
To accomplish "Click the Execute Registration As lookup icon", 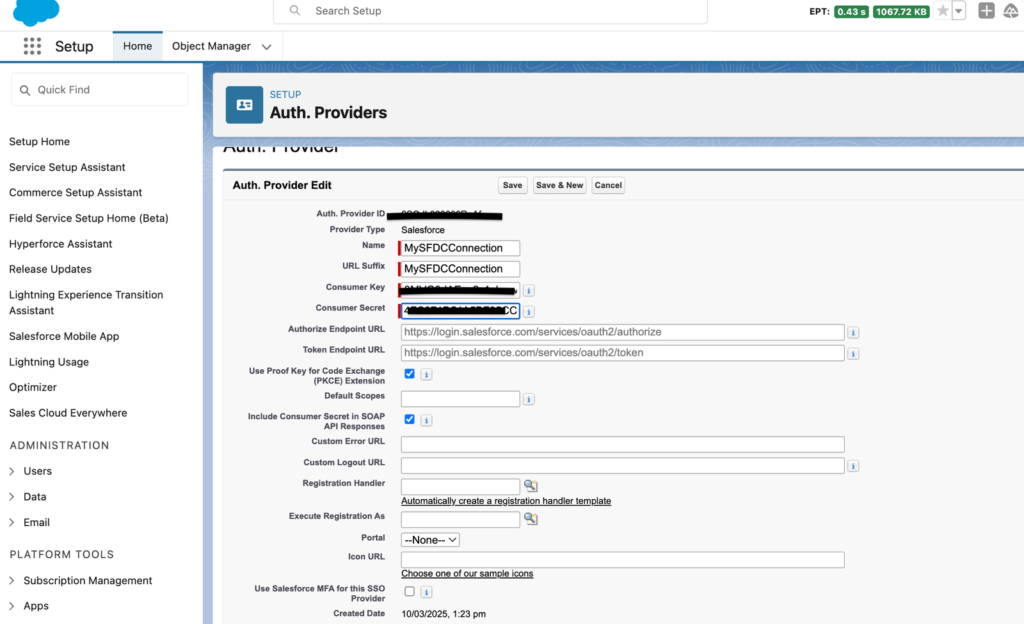I will tap(531, 519).
